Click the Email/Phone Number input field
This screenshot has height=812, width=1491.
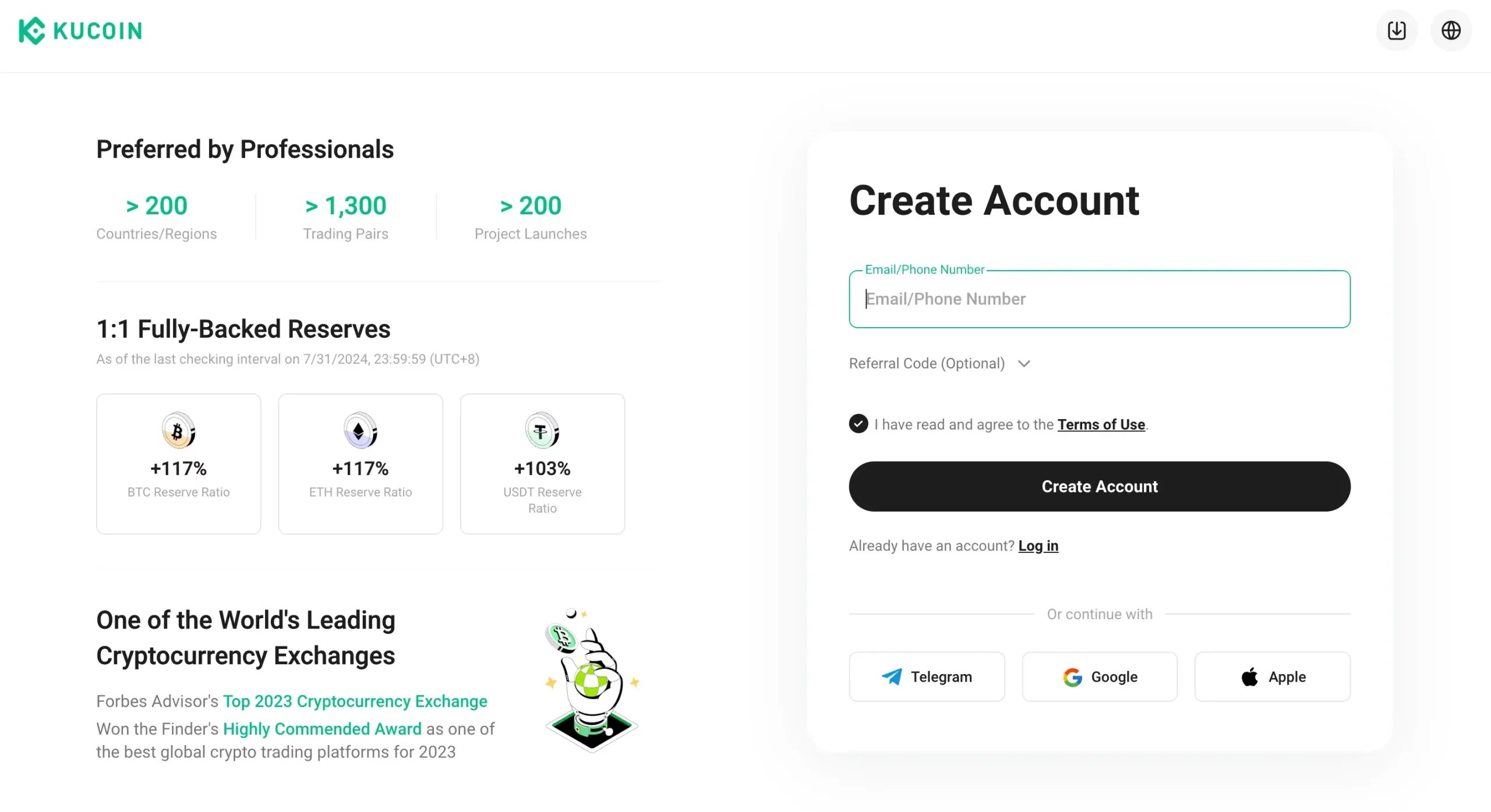pos(1099,299)
